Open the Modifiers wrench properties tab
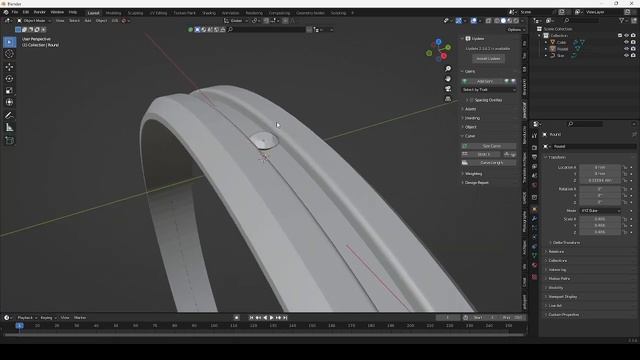Screen dimensions: 640x360 point(534,219)
